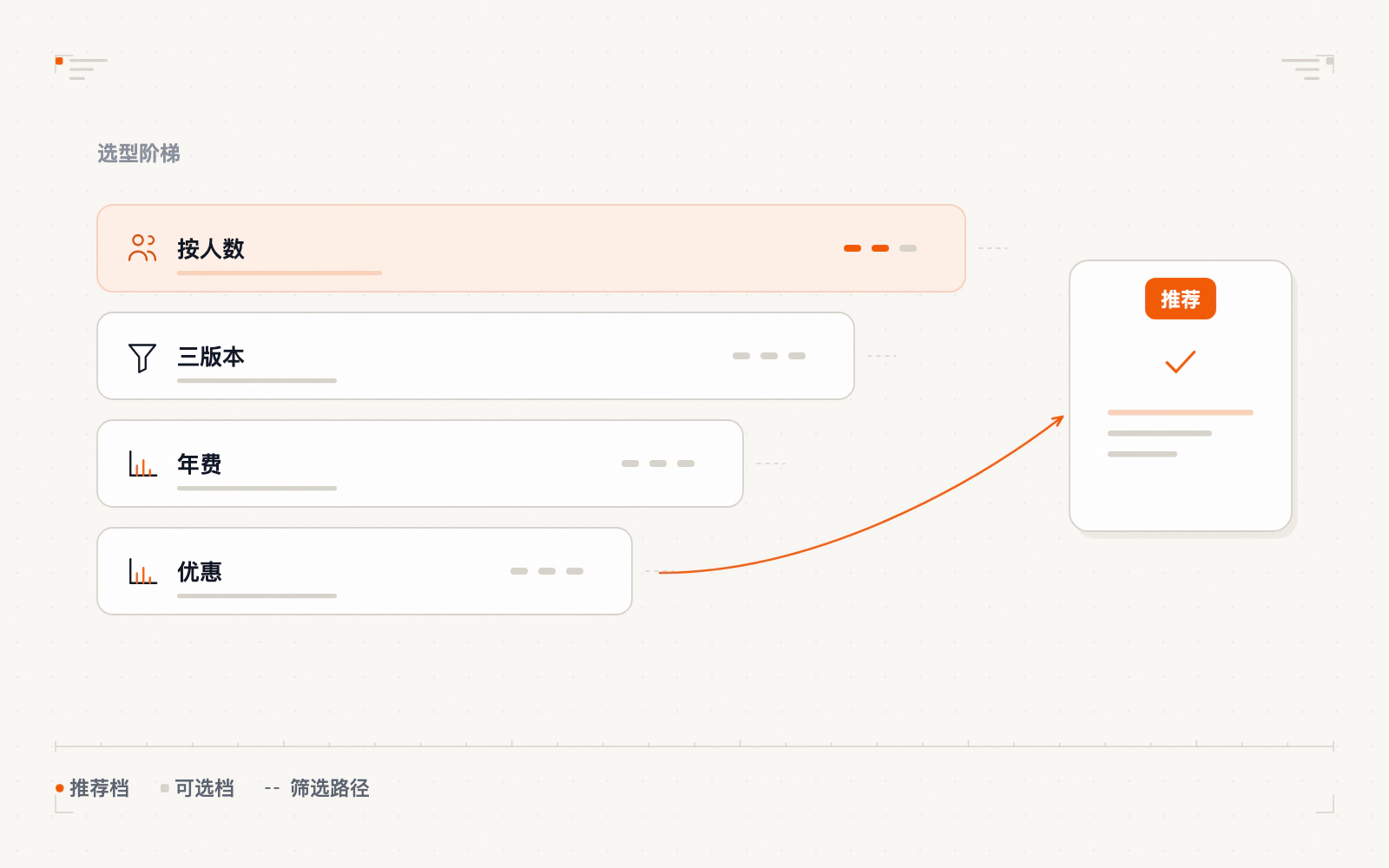This screenshot has height=868, width=1389.
Task: Click the orange arrowhead pointing at the card
Action: (1057, 421)
